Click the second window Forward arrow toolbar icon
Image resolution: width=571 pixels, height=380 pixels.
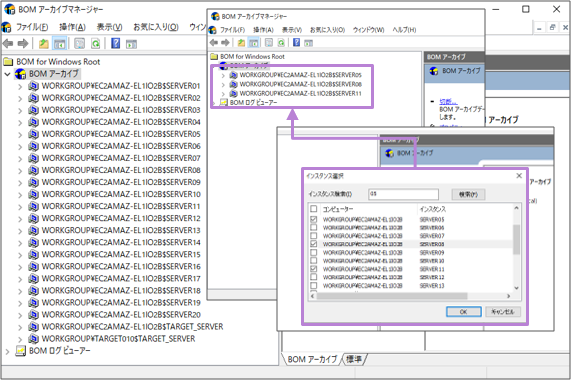pos(226,43)
